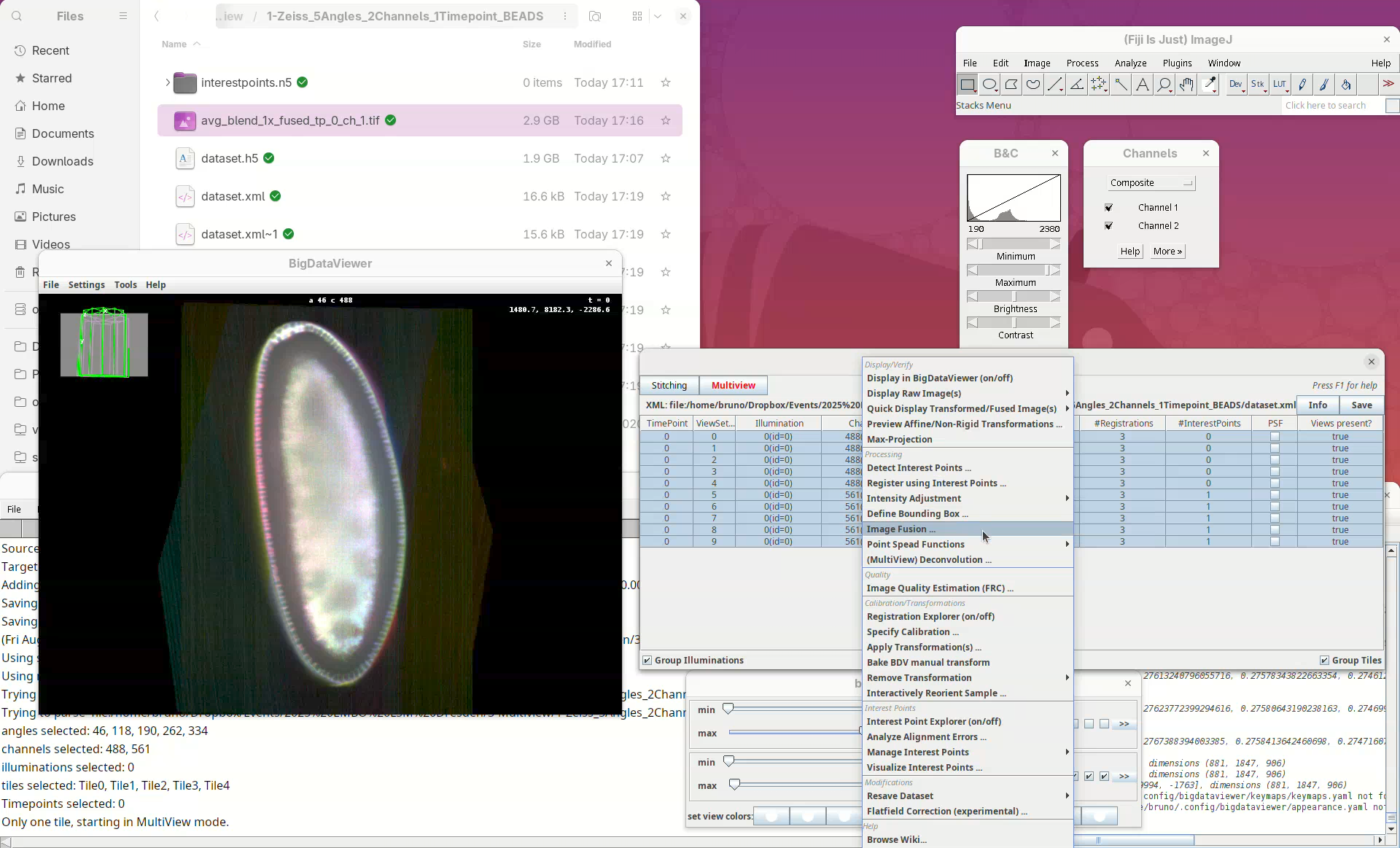Toggle Group Illuminations checkbox
The width and height of the screenshot is (1400, 848).
(647, 660)
